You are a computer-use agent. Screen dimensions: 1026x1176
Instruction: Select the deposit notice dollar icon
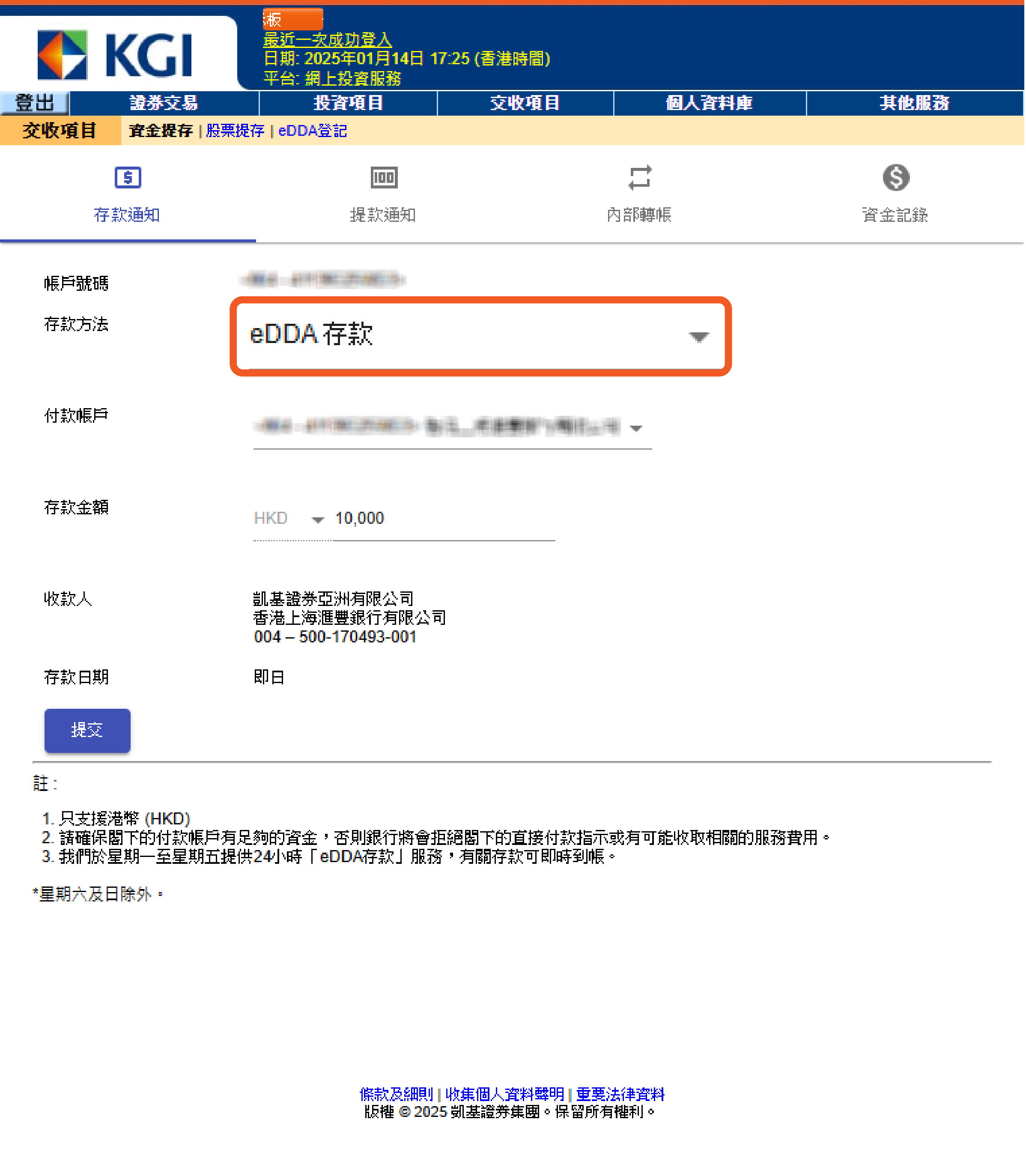(128, 177)
